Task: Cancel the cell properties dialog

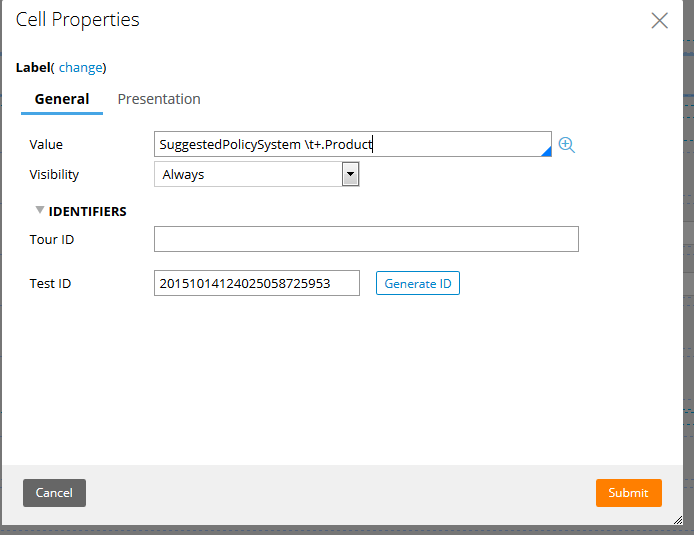Action: (x=54, y=493)
